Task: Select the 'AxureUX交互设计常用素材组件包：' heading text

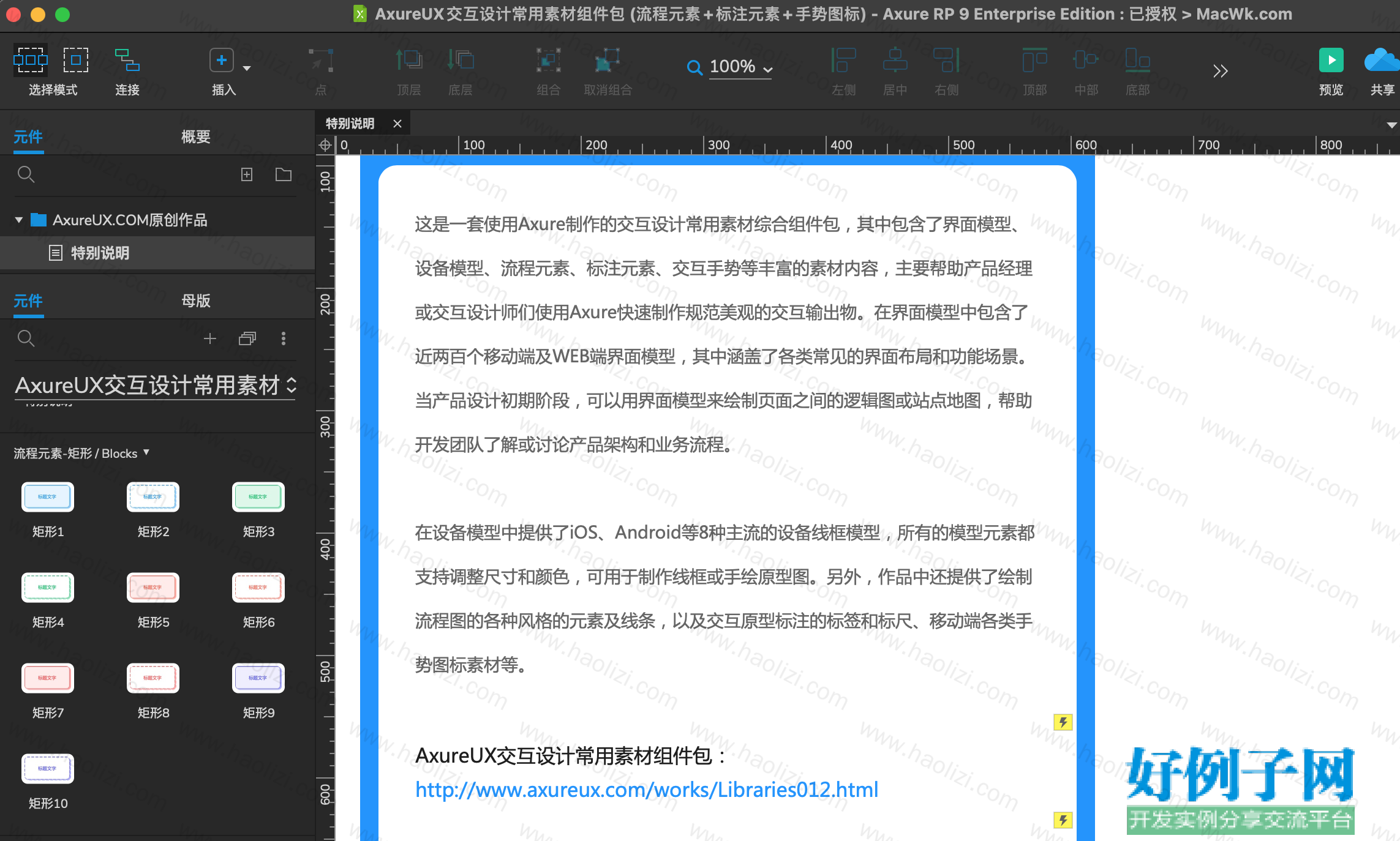Action: pyautogui.click(x=571, y=756)
